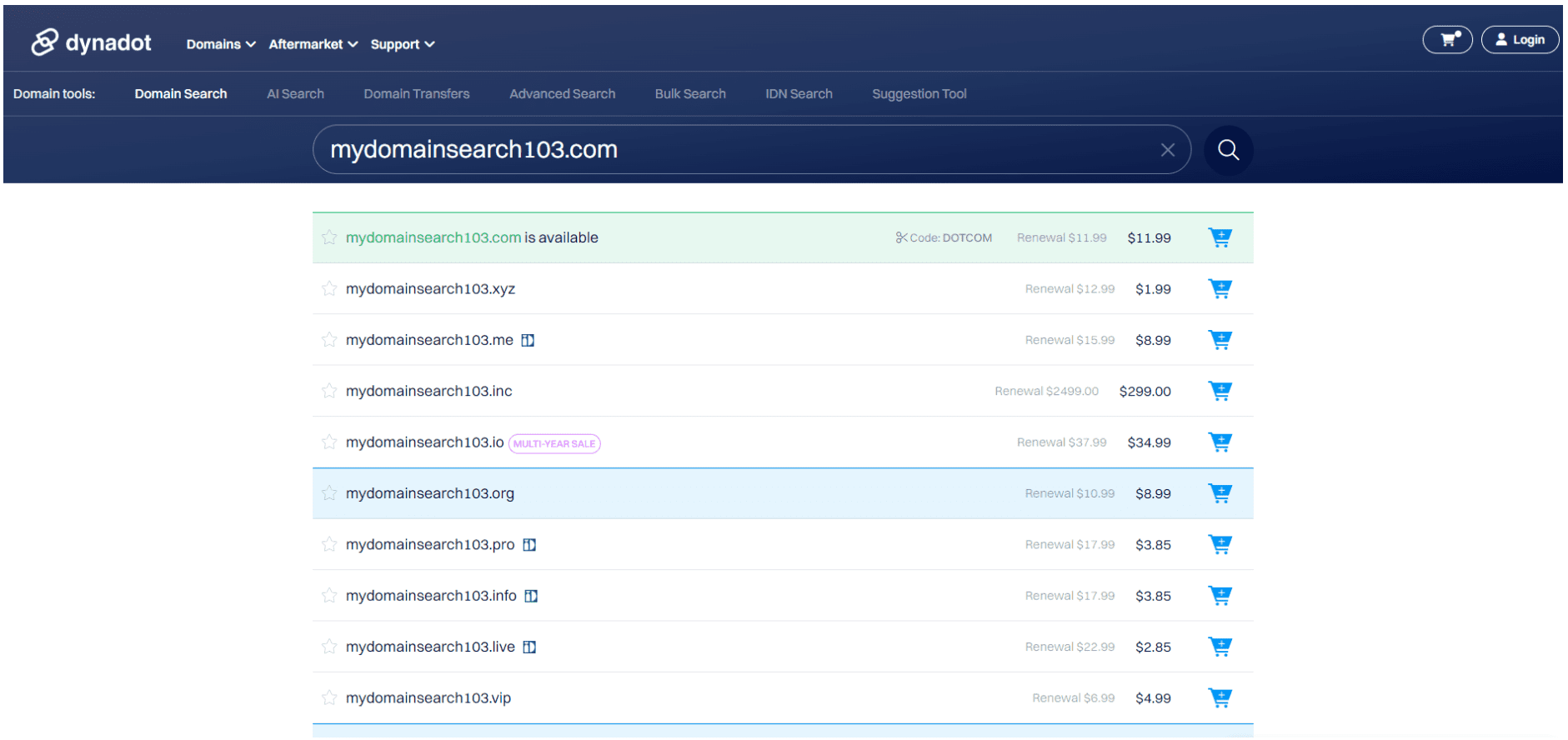Go to the Advanced Search tab
This screenshot has height=740, width=1568.
[563, 94]
